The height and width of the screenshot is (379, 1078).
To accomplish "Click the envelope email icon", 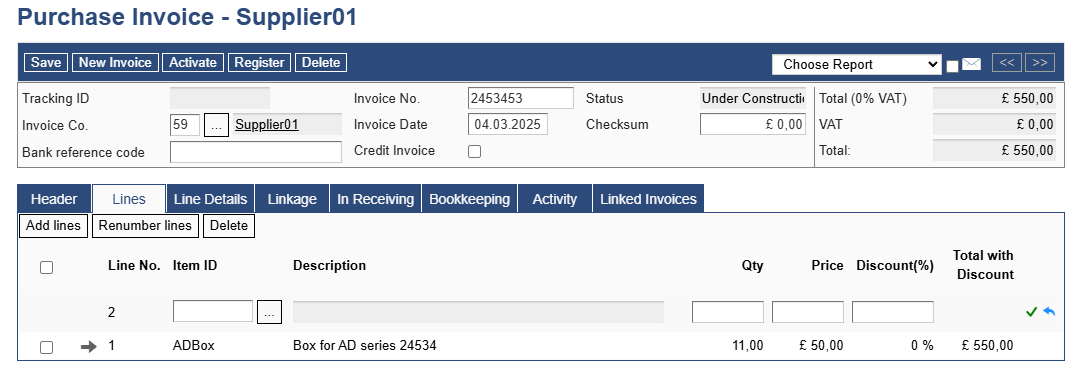I will [971, 64].
